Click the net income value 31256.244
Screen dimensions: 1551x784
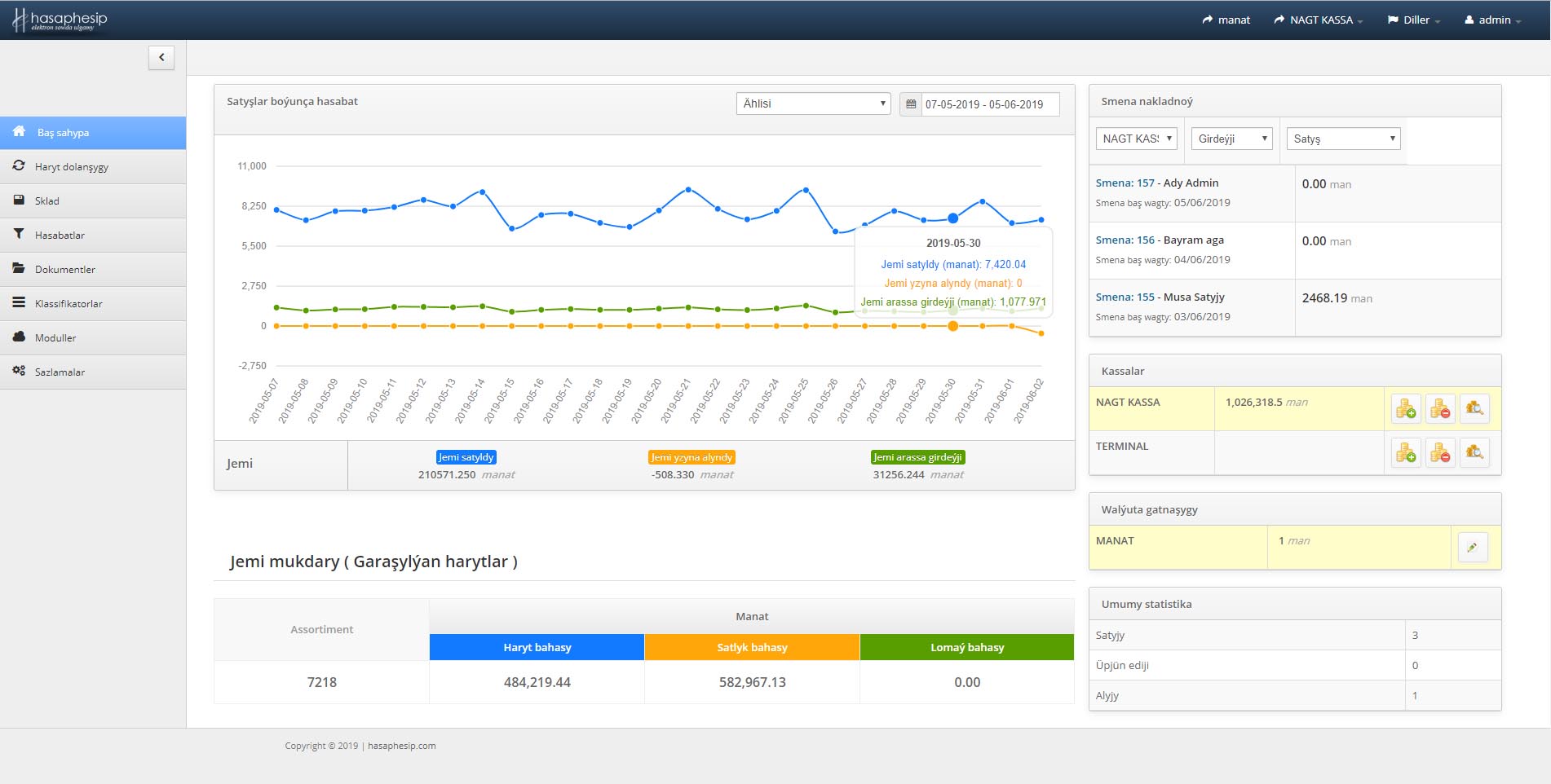(899, 474)
